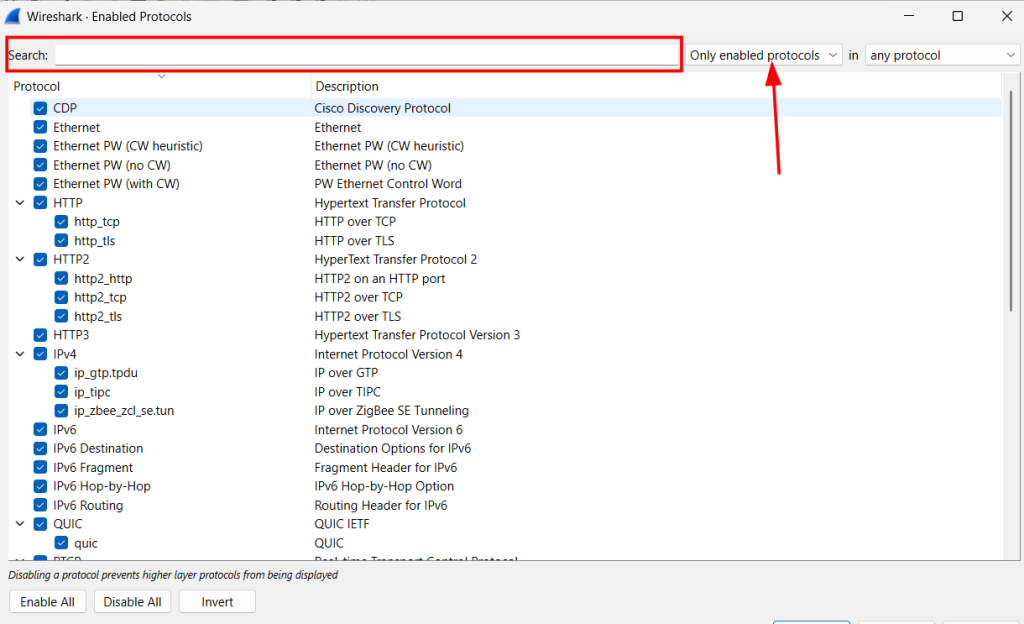Viewport: 1024px width, 624px height.
Task: Uncheck the HTTP3 protocol checkbox
Action: coord(40,335)
